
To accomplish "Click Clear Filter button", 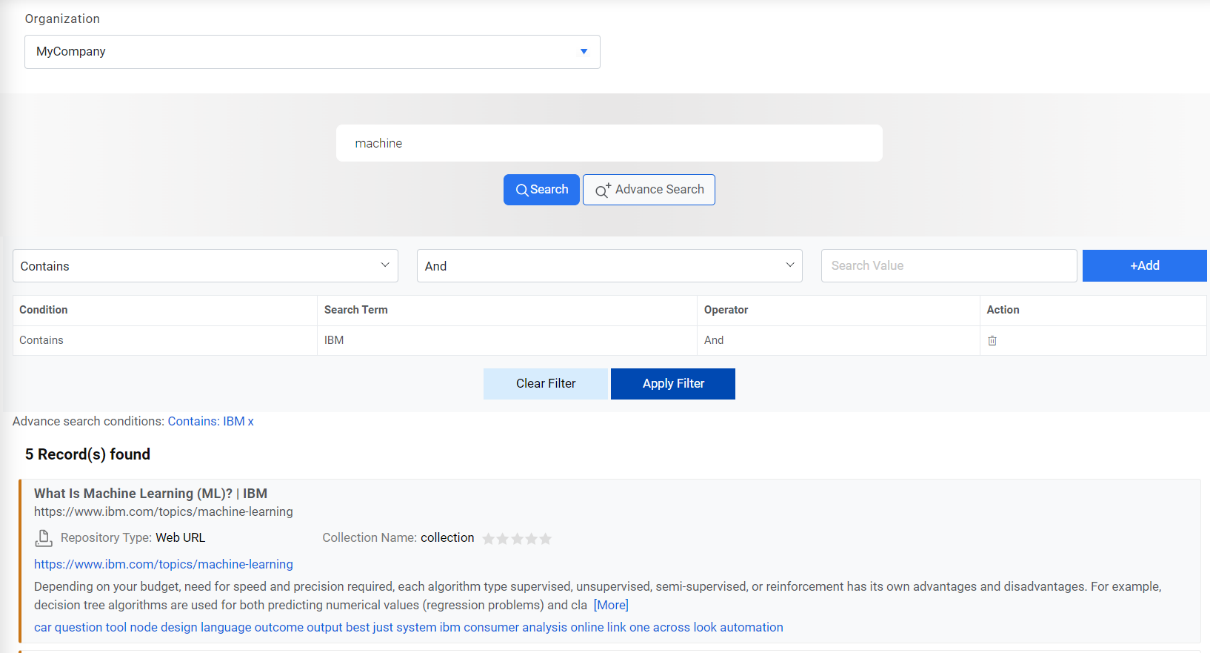I will [546, 384].
